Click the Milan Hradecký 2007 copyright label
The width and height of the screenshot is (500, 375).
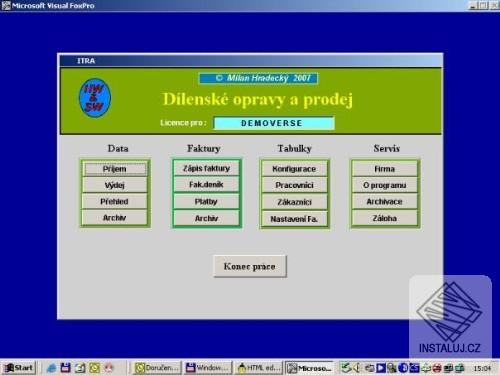(258, 78)
